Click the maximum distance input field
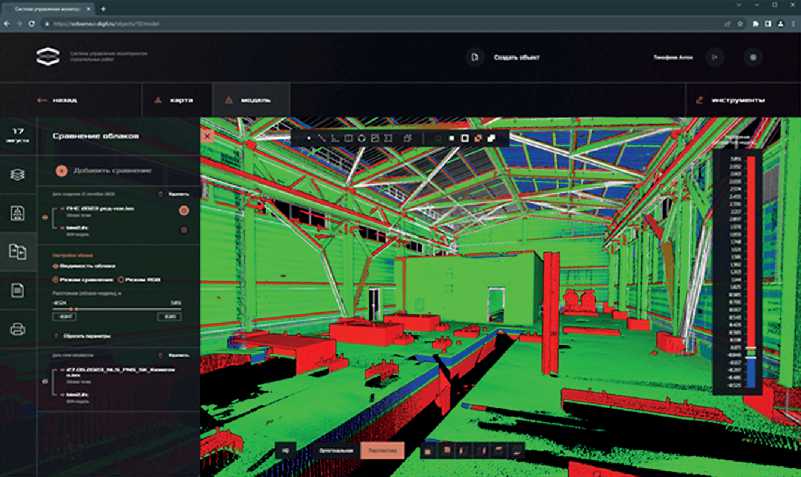Viewport: 801px width, 477px height. pyautogui.click(x=169, y=317)
